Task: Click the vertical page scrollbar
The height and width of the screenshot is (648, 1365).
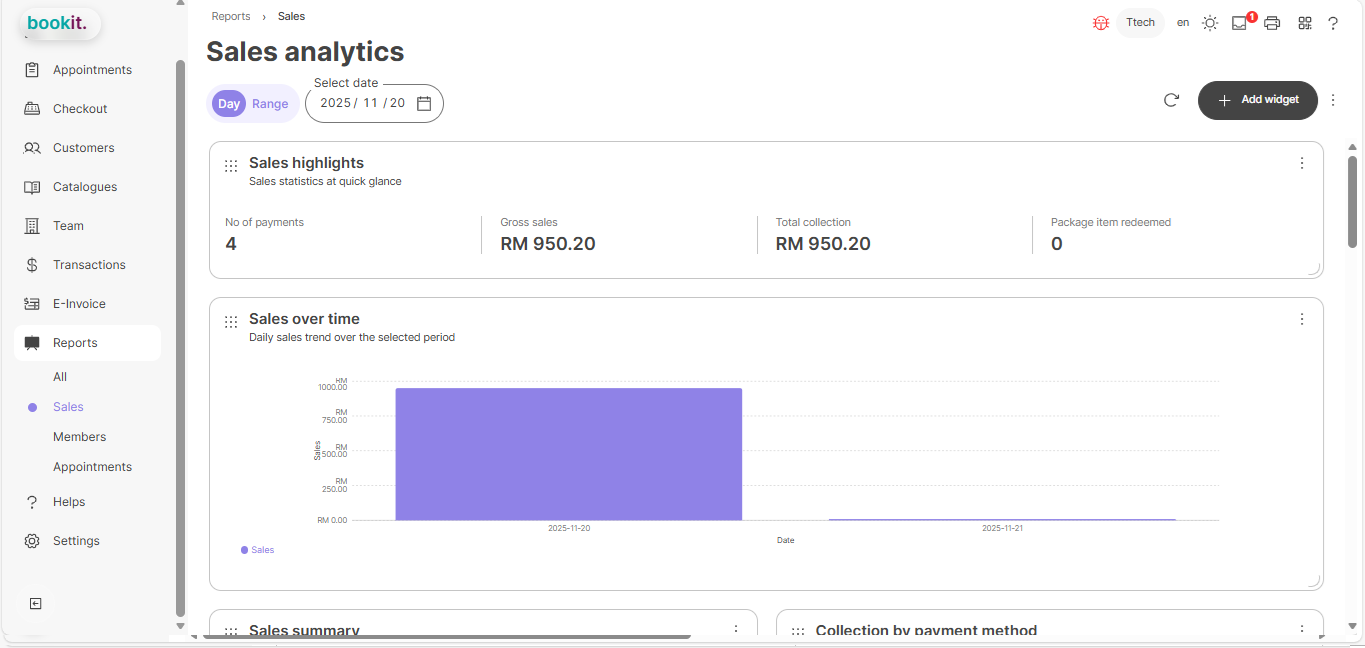Action: tap(1353, 200)
